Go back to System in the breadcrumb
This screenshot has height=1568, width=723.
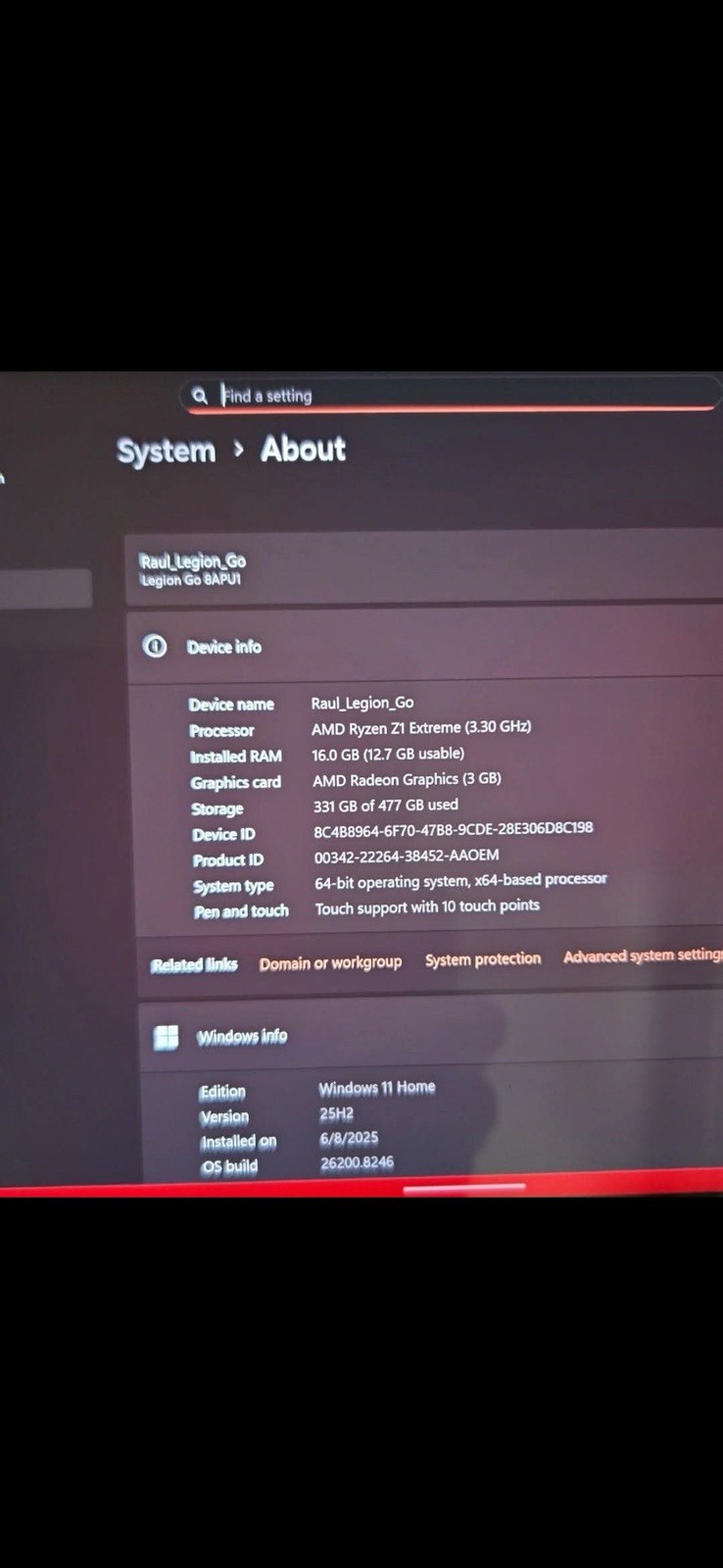(x=166, y=451)
